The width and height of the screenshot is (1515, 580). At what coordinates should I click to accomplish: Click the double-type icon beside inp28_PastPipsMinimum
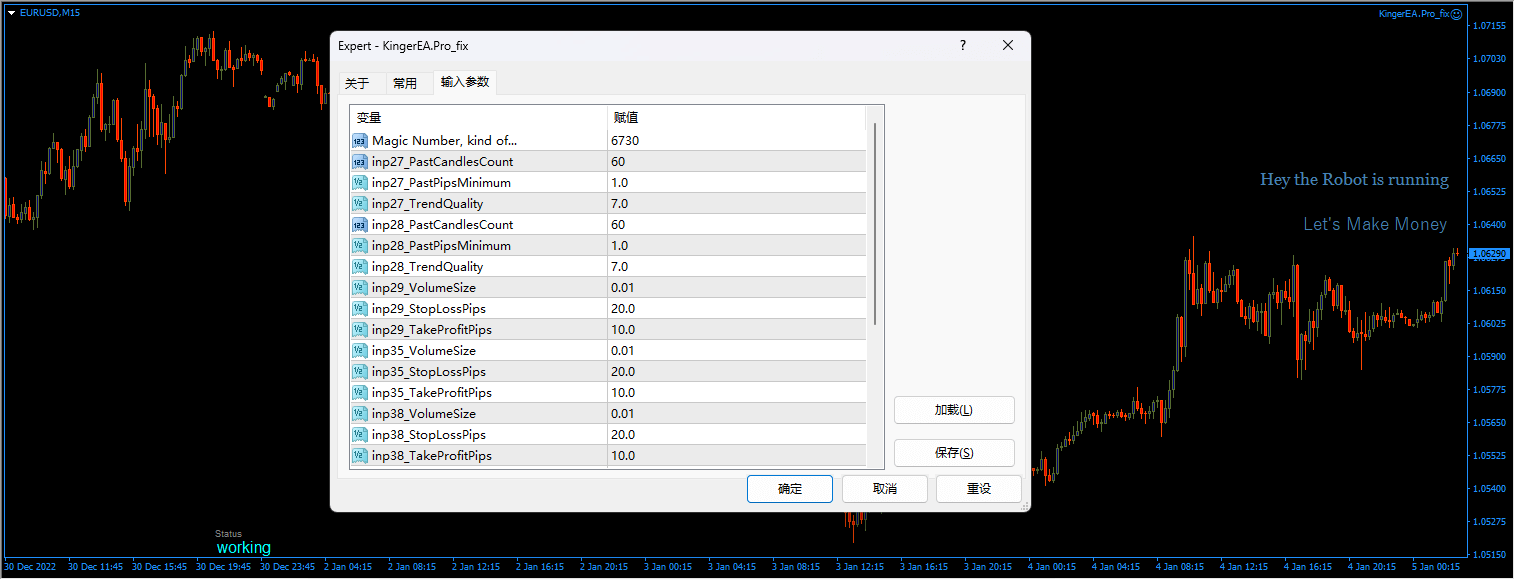point(360,246)
